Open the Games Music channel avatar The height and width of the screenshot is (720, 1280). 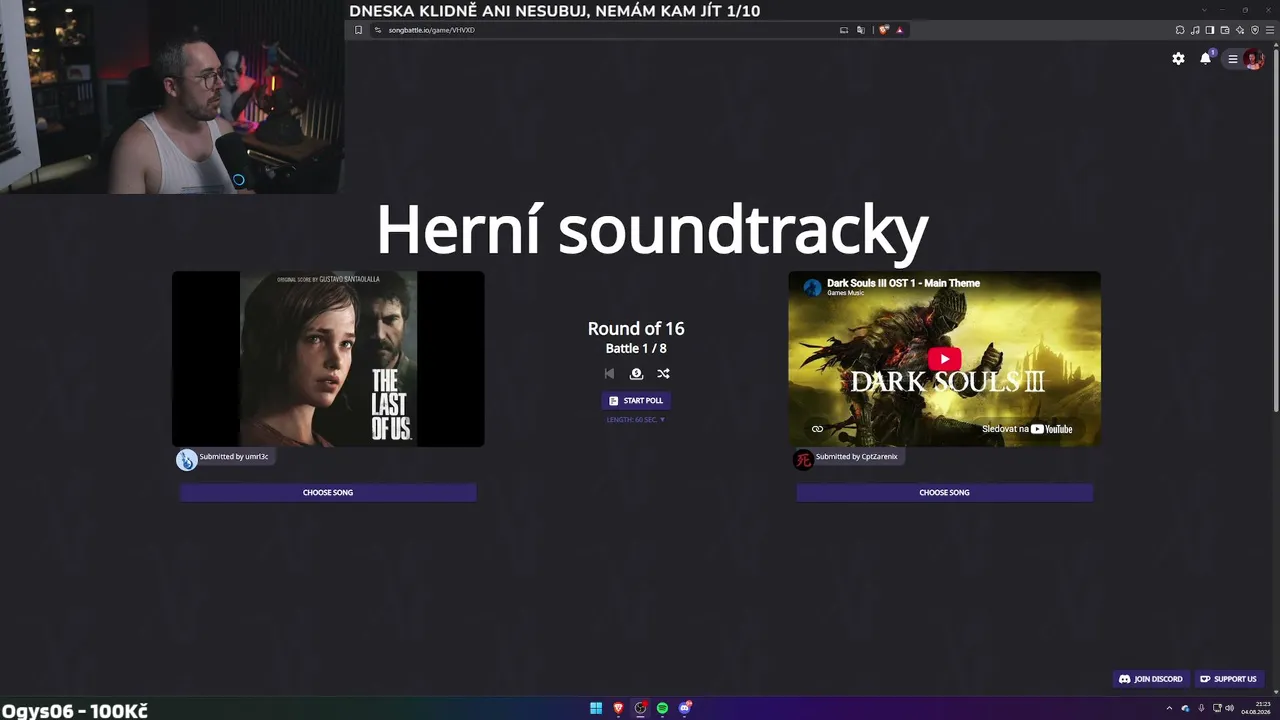point(812,287)
